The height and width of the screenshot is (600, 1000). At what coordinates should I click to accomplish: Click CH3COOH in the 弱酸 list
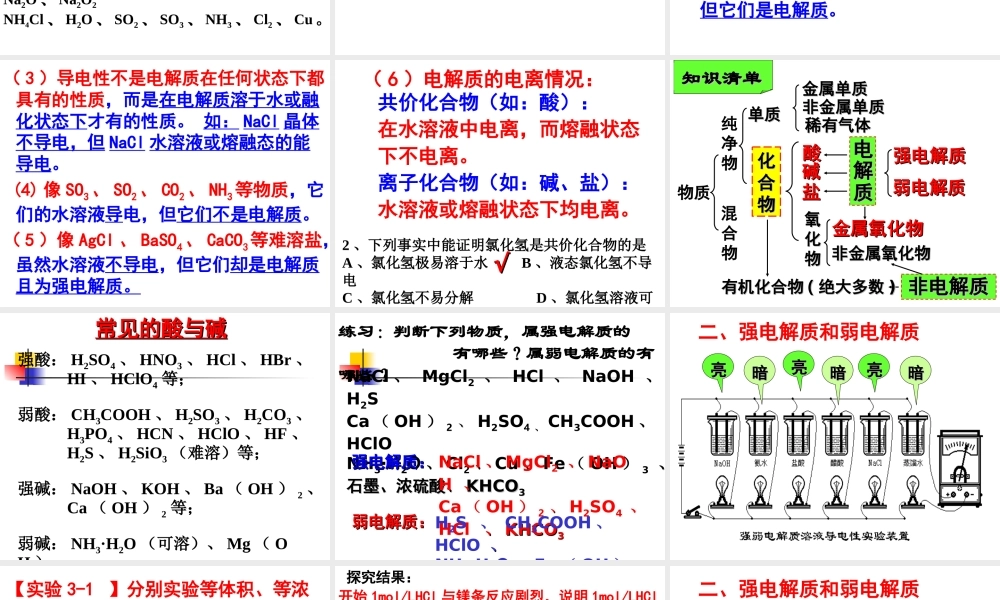coord(110,415)
